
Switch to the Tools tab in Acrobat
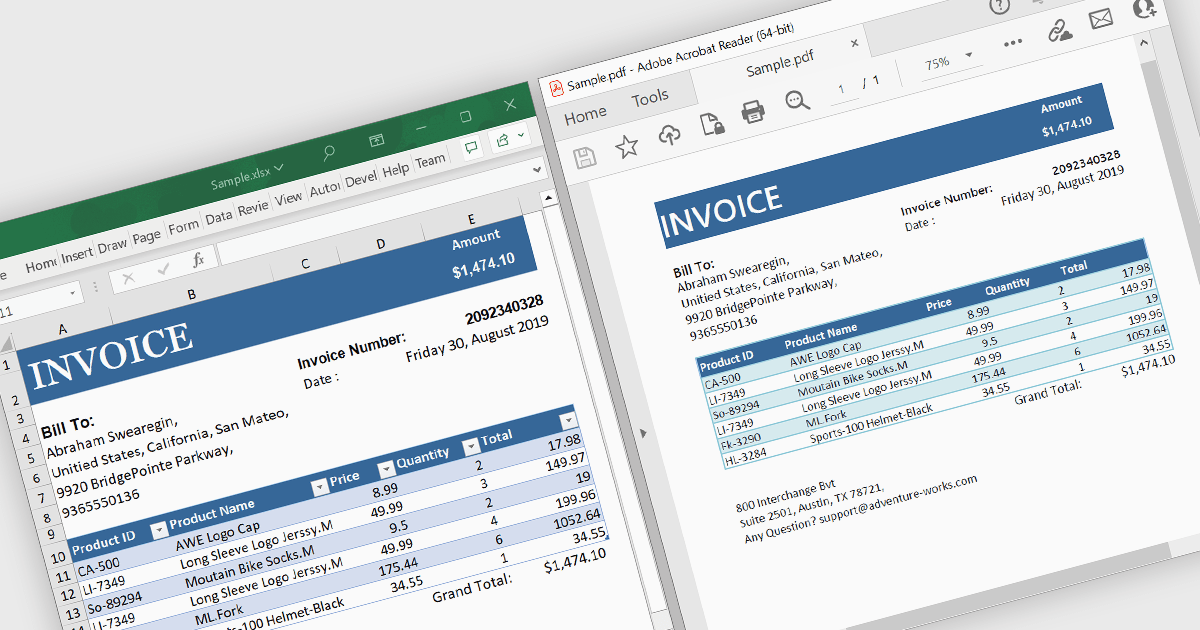[x=650, y=98]
